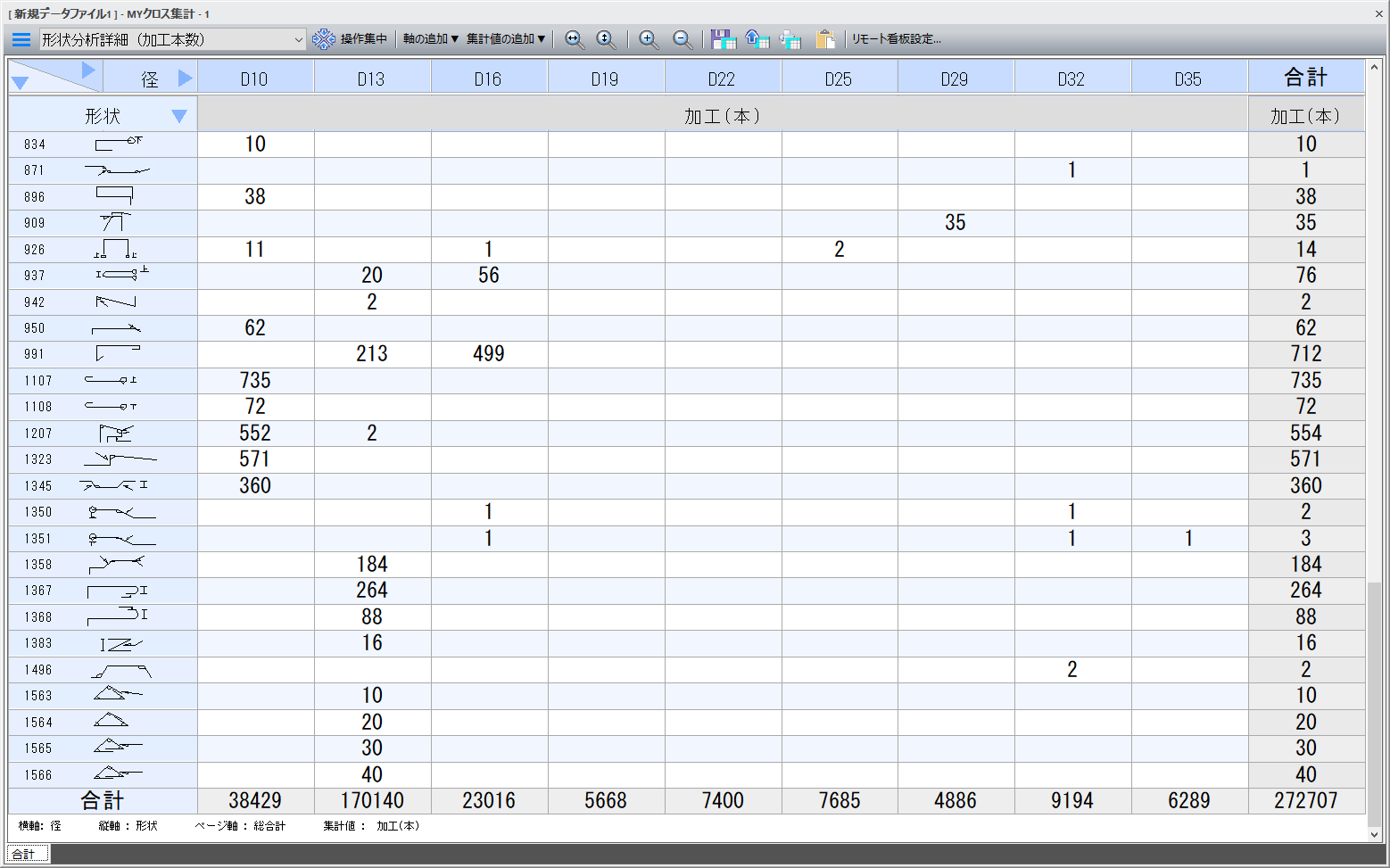Click the clipboard paste icon
This screenshot has width=1390, height=868.
pos(825,39)
